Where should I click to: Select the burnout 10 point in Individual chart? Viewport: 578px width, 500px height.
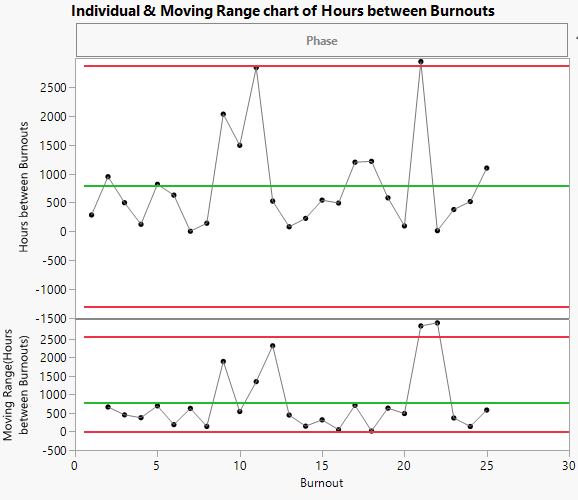(240, 145)
